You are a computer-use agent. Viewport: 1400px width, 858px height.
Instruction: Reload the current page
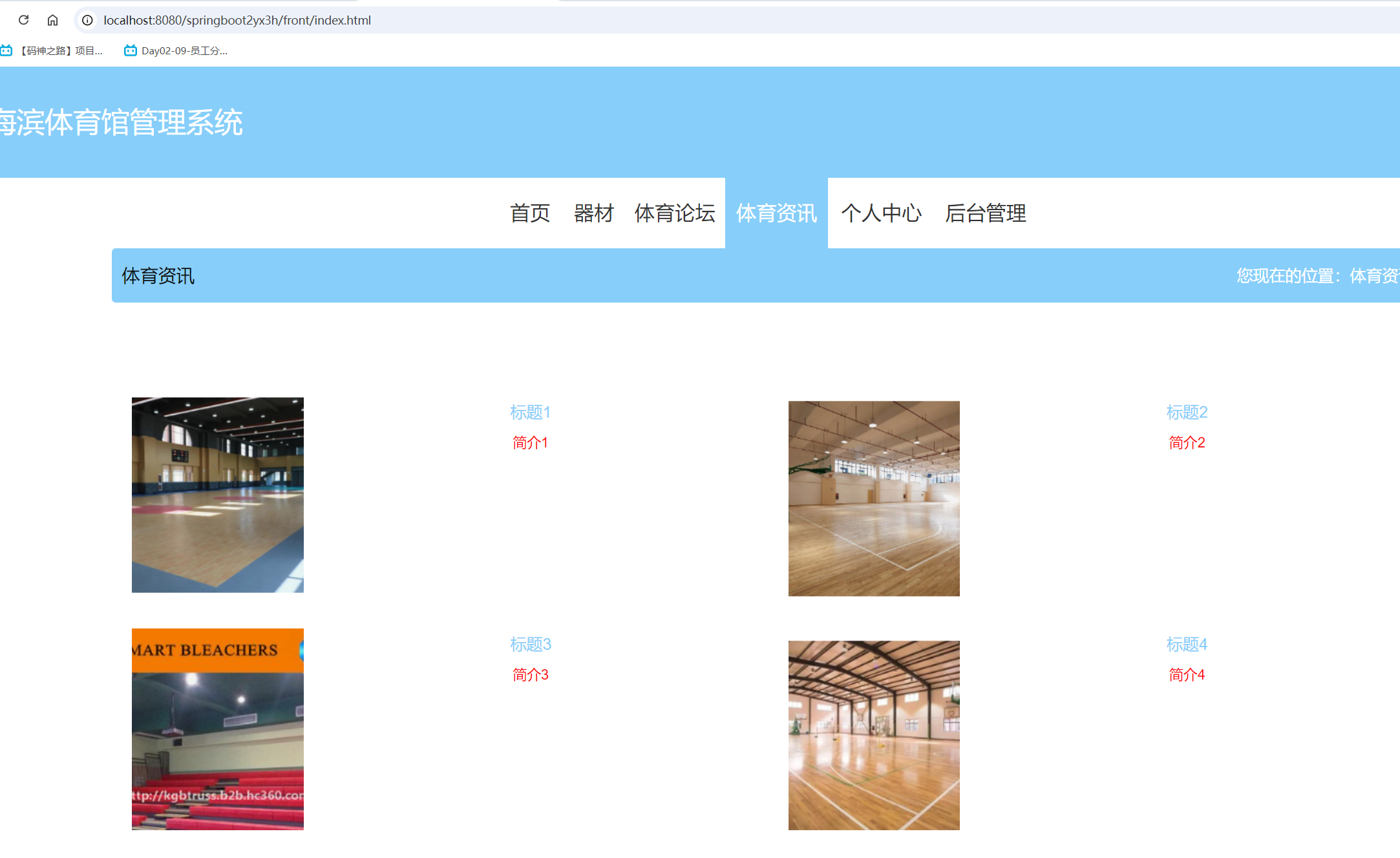(24, 20)
